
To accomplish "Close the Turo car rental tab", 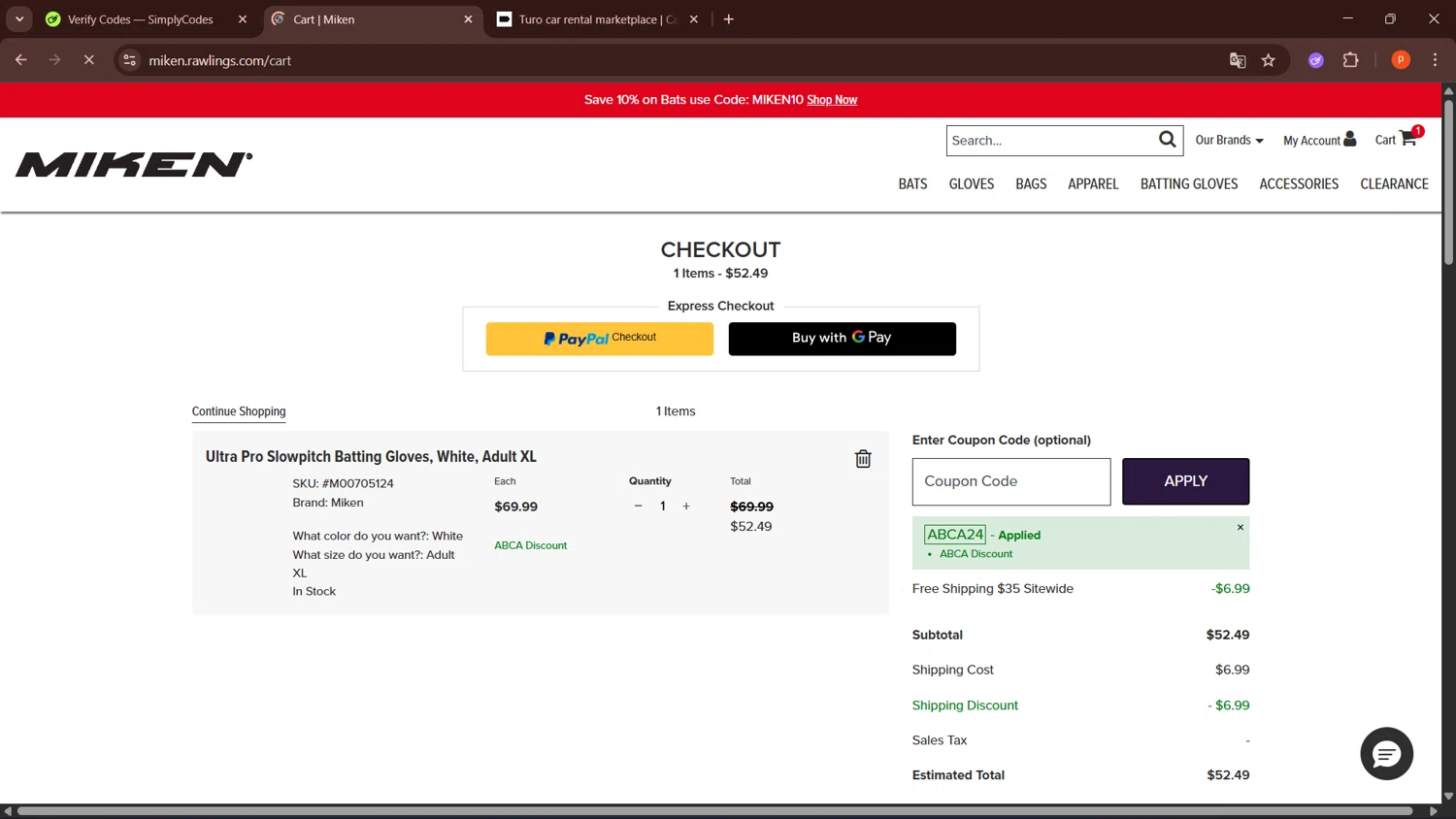I will pyautogui.click(x=693, y=19).
